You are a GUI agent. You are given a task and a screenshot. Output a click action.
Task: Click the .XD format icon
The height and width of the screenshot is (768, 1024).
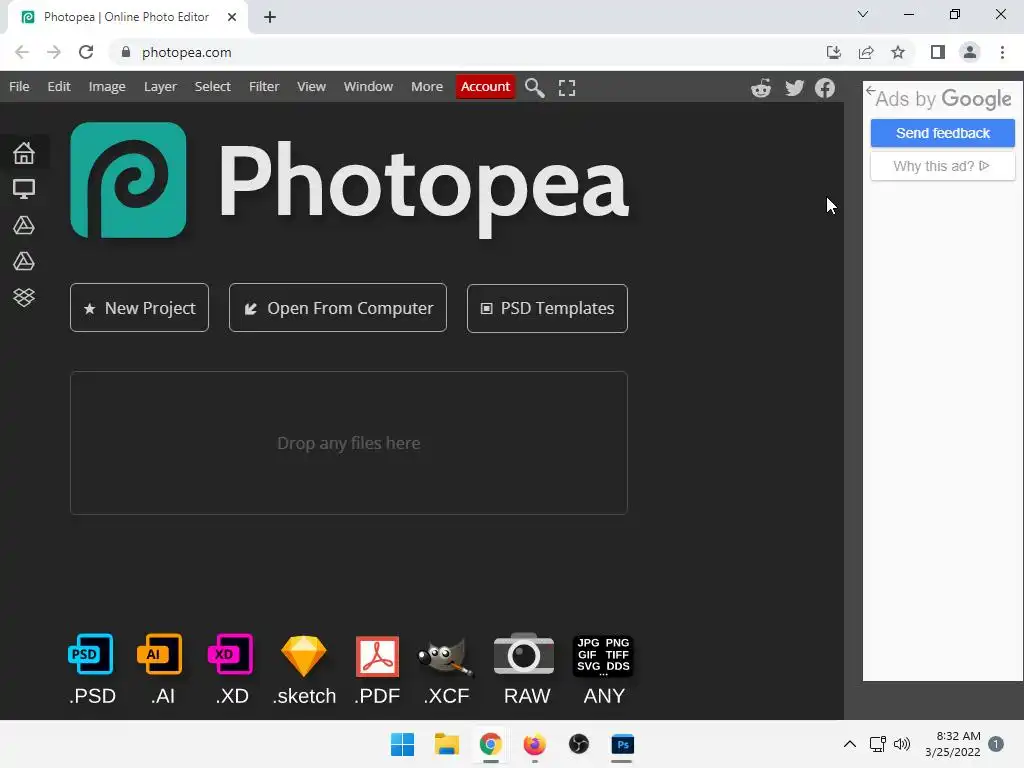point(231,654)
